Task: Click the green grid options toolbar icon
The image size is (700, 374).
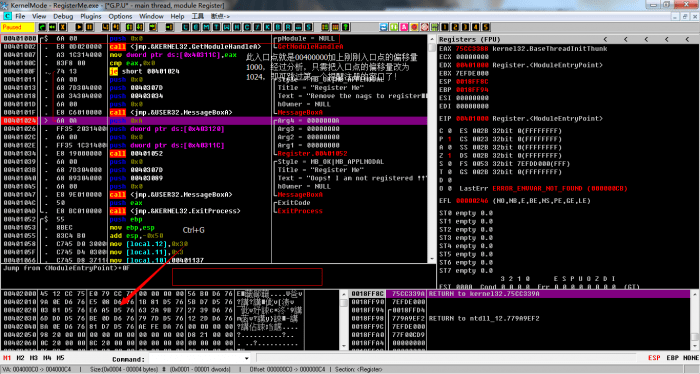Action: (325, 27)
